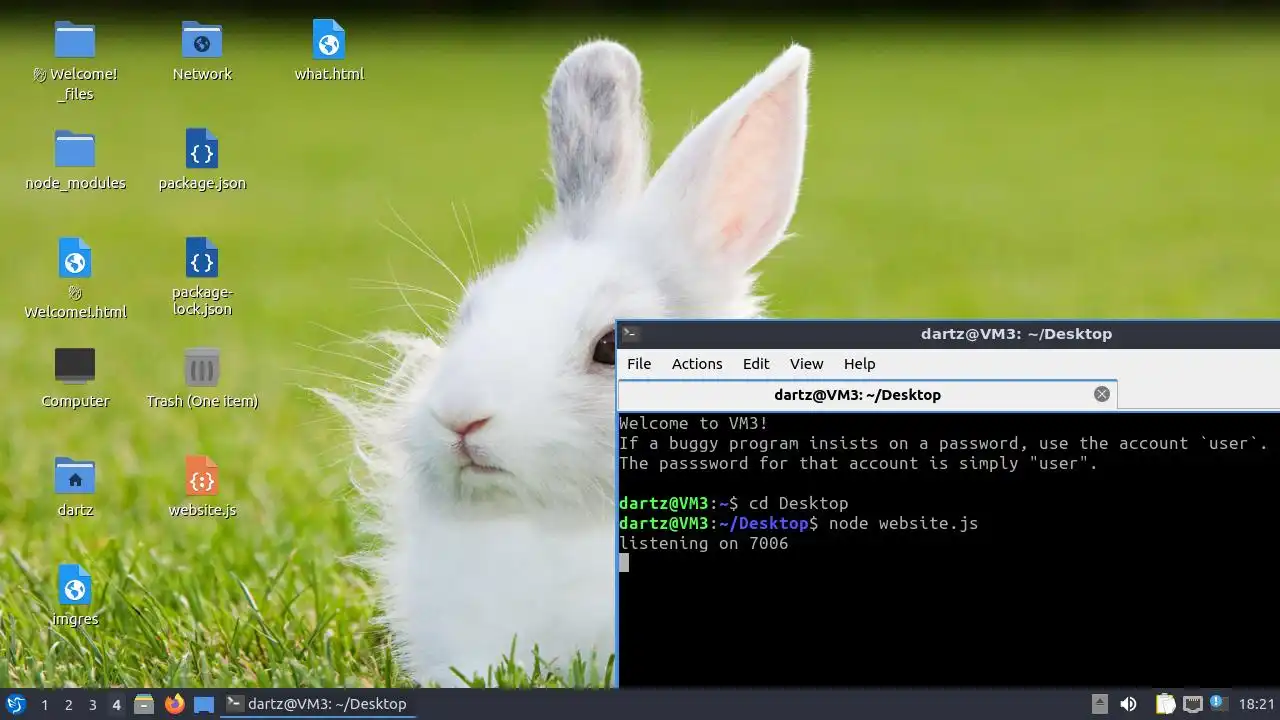Click the removable media eject tray icon
Screen dimensions: 1280x720
coord(1099,704)
